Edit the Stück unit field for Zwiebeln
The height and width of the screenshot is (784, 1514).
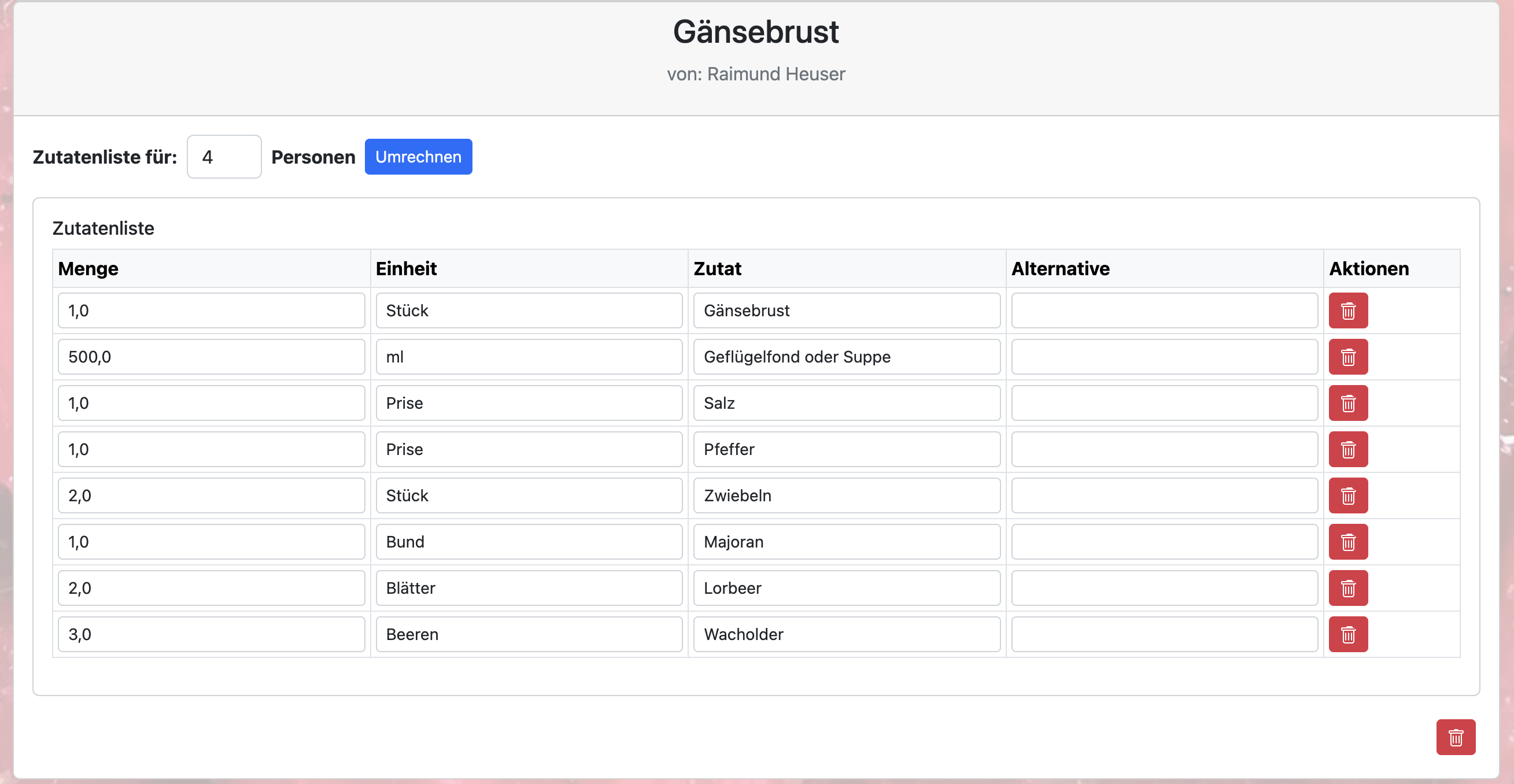[x=529, y=495]
